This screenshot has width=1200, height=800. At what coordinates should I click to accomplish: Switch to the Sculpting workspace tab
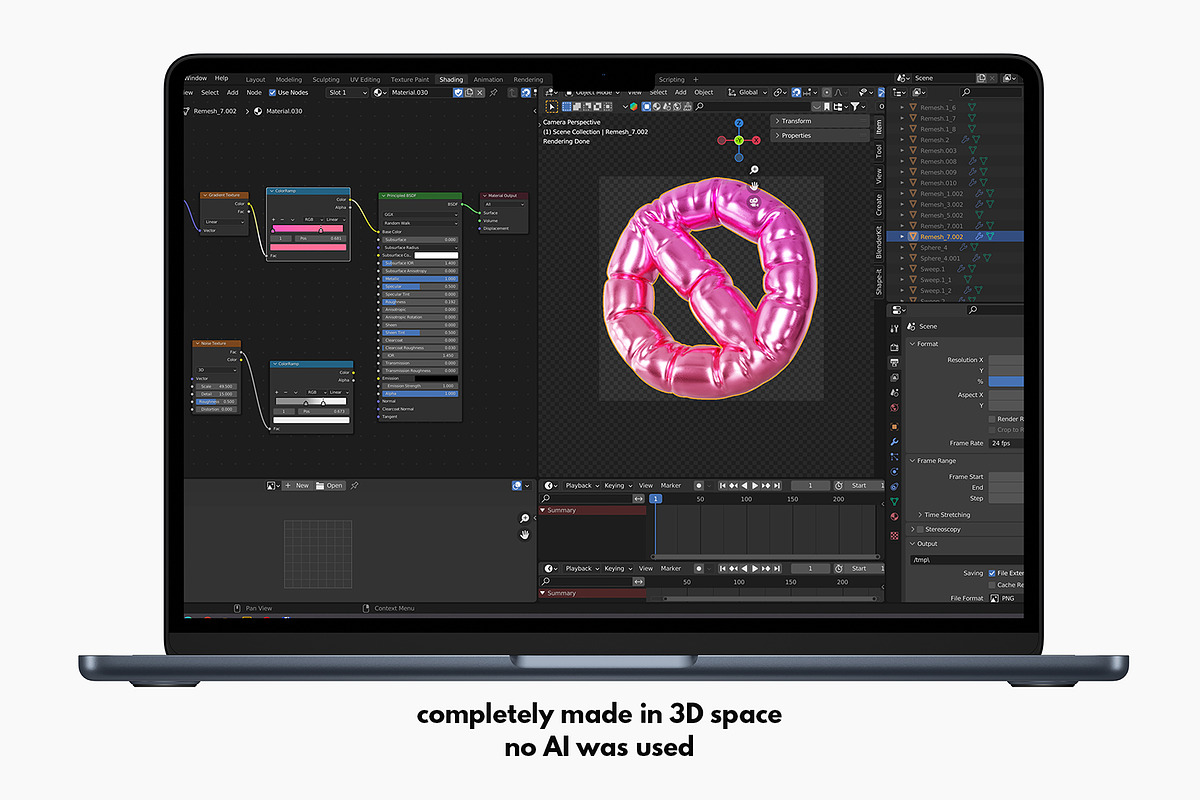tap(326, 80)
